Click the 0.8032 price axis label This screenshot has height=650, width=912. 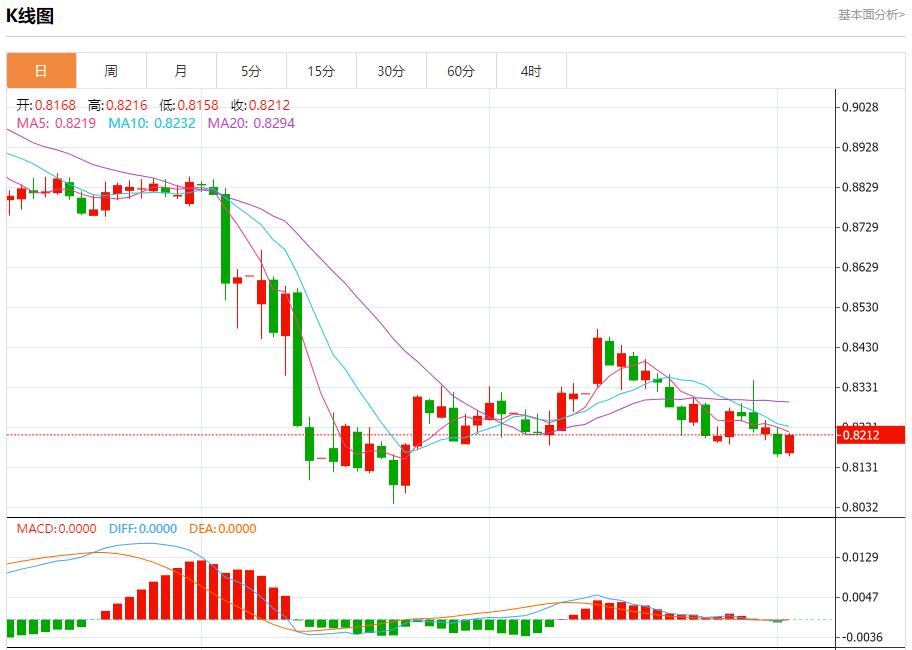860,508
